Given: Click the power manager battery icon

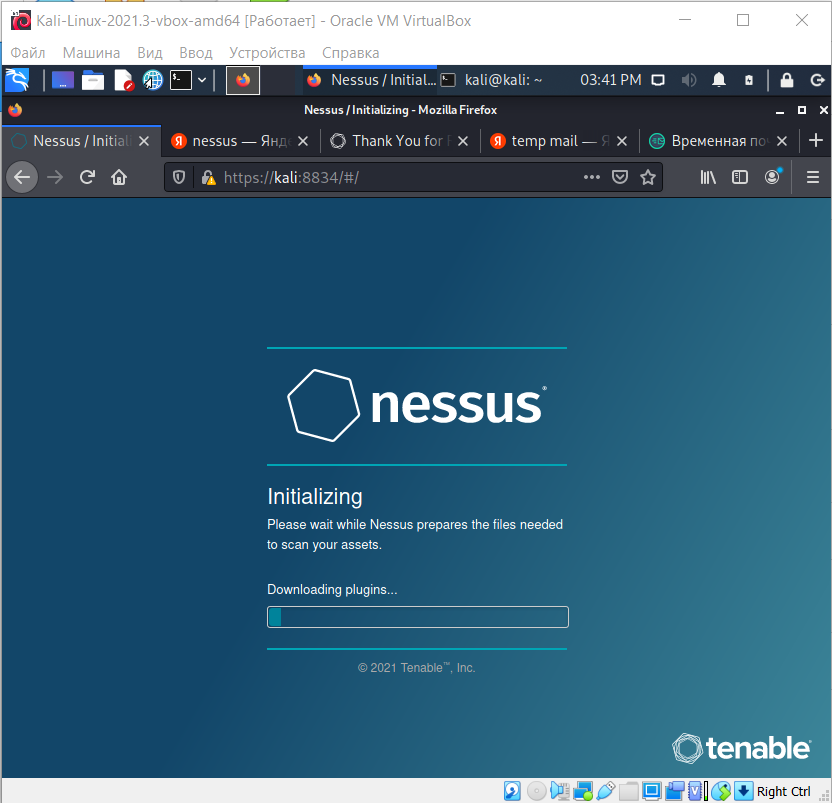Looking at the screenshot, I should point(749,80).
